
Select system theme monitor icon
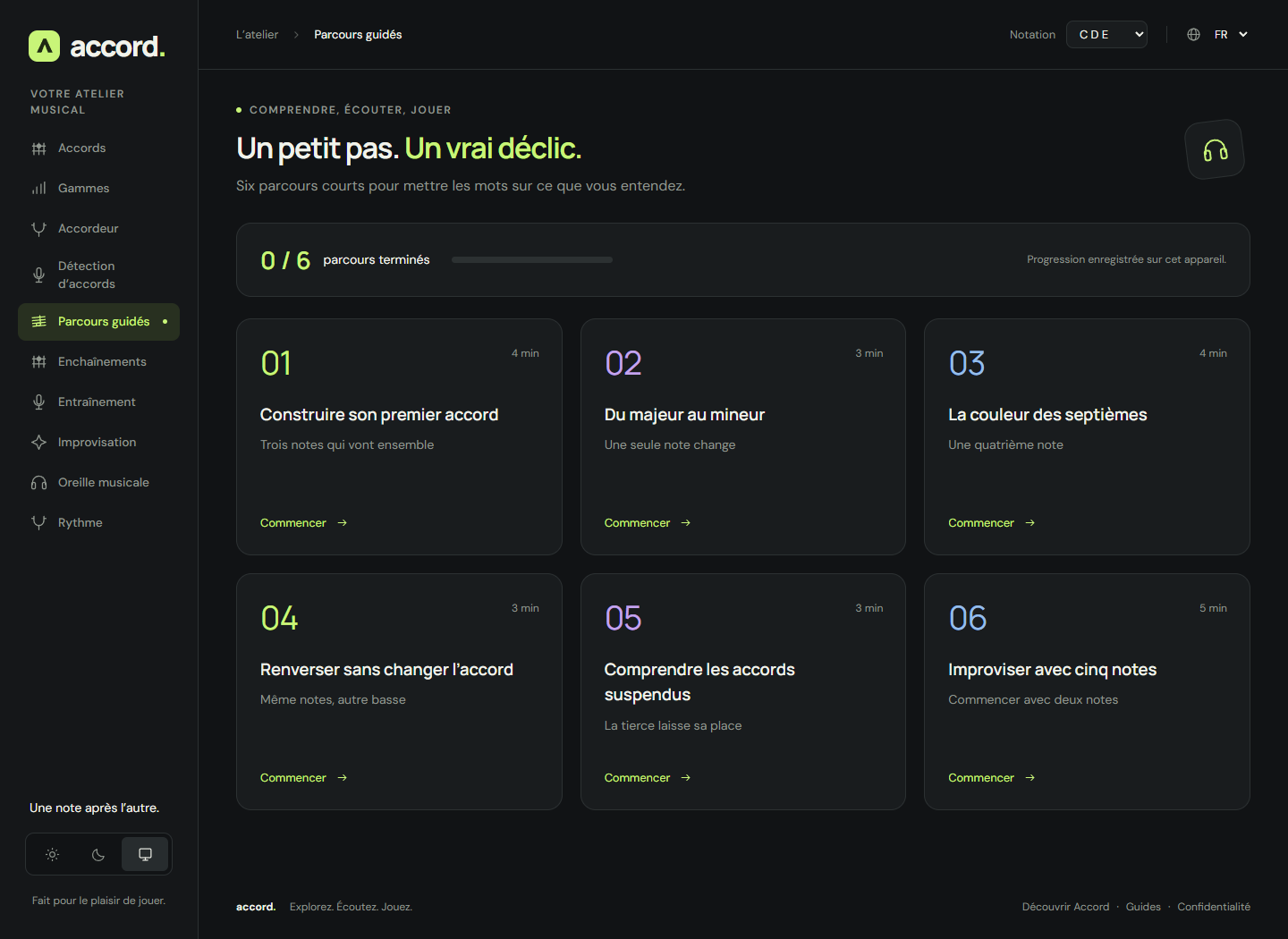145,855
